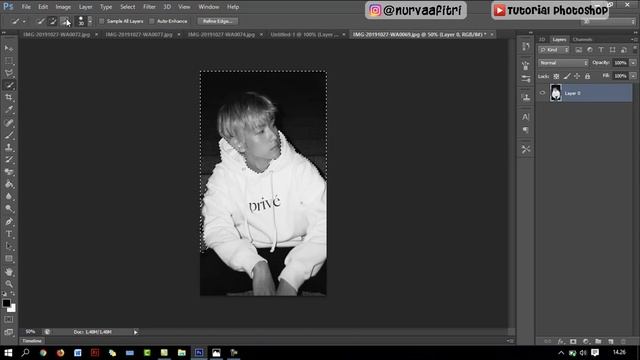640x360 pixels.
Task: Open the Layers panel options menu
Action: 634,40
